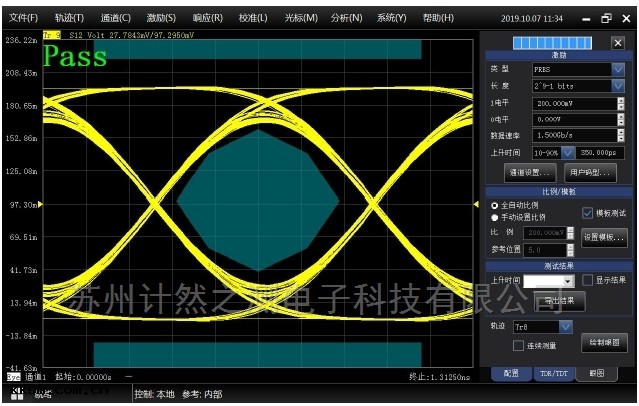Expand the 长度 bits dropdown
Screen dimensions: 639x406
[617, 86]
